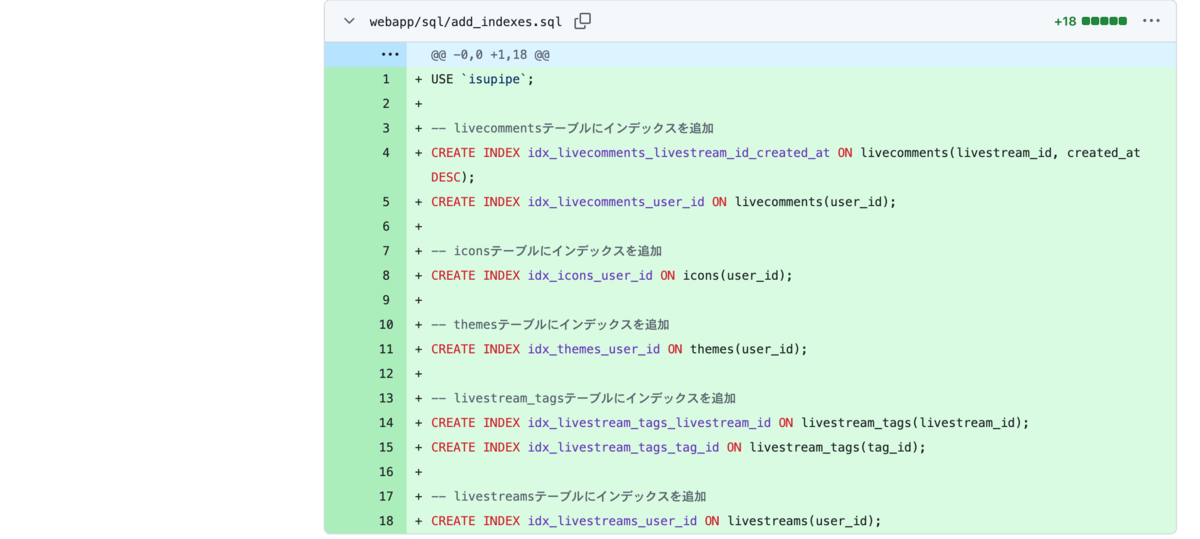This screenshot has width=1200, height=539.
Task: Click the themesテーブル comment line
Action: point(550,324)
